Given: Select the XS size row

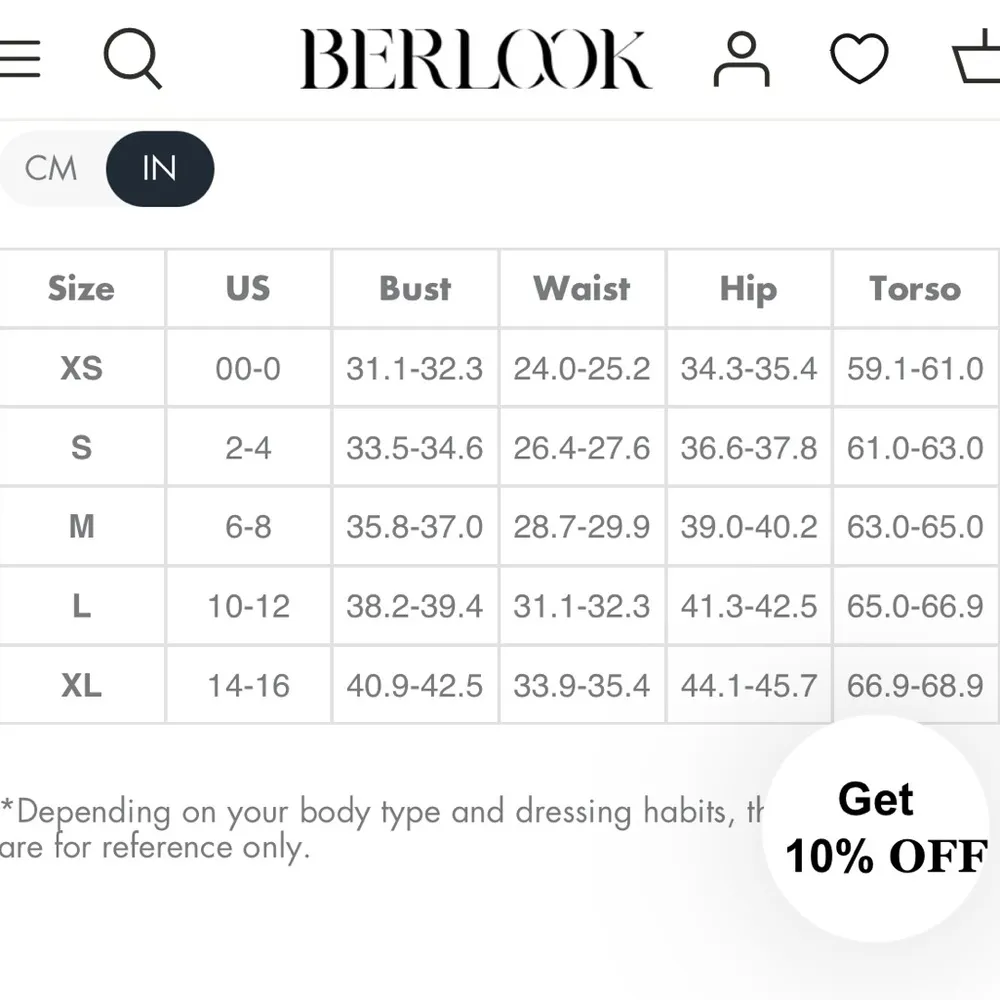Looking at the screenshot, I should [82, 368].
